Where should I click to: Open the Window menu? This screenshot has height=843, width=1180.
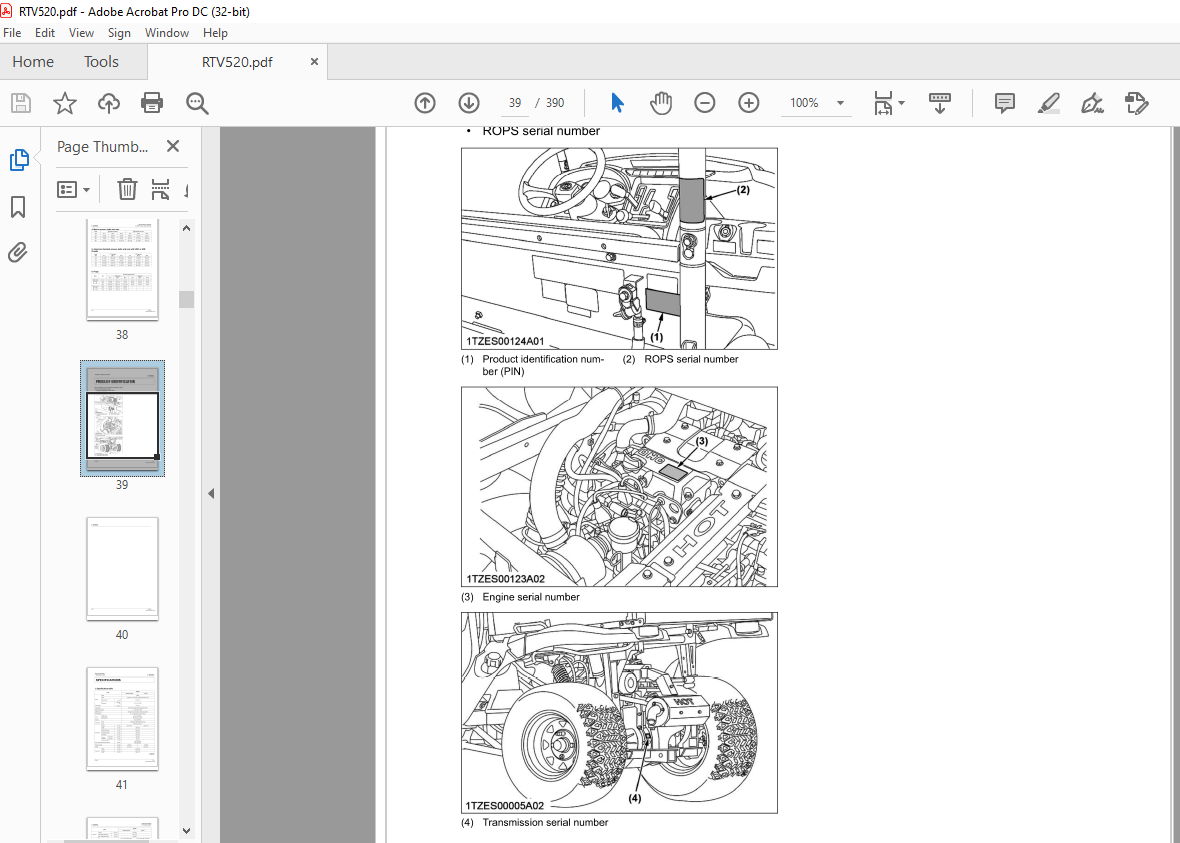166,32
